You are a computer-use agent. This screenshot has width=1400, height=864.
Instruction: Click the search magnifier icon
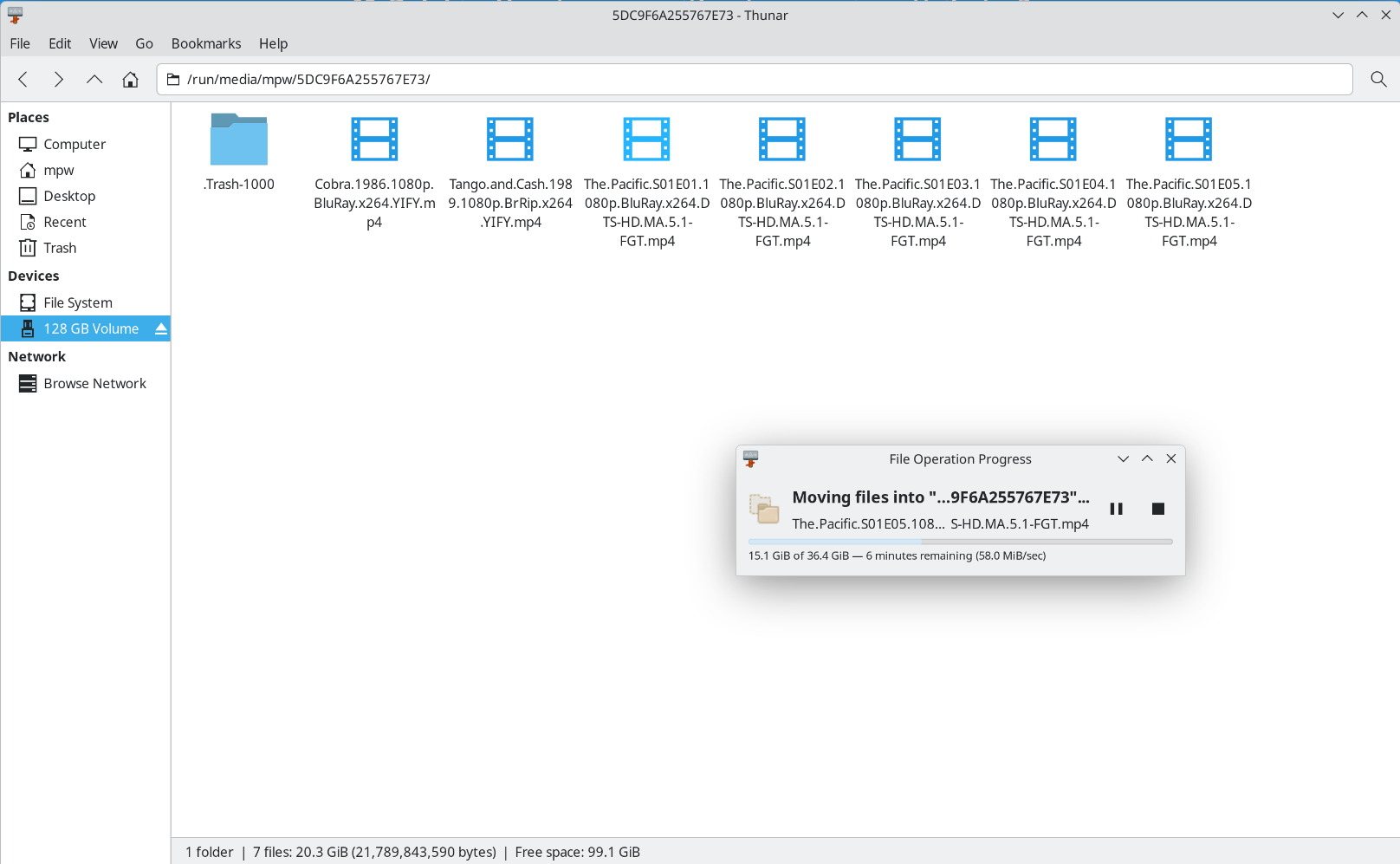[x=1377, y=80]
